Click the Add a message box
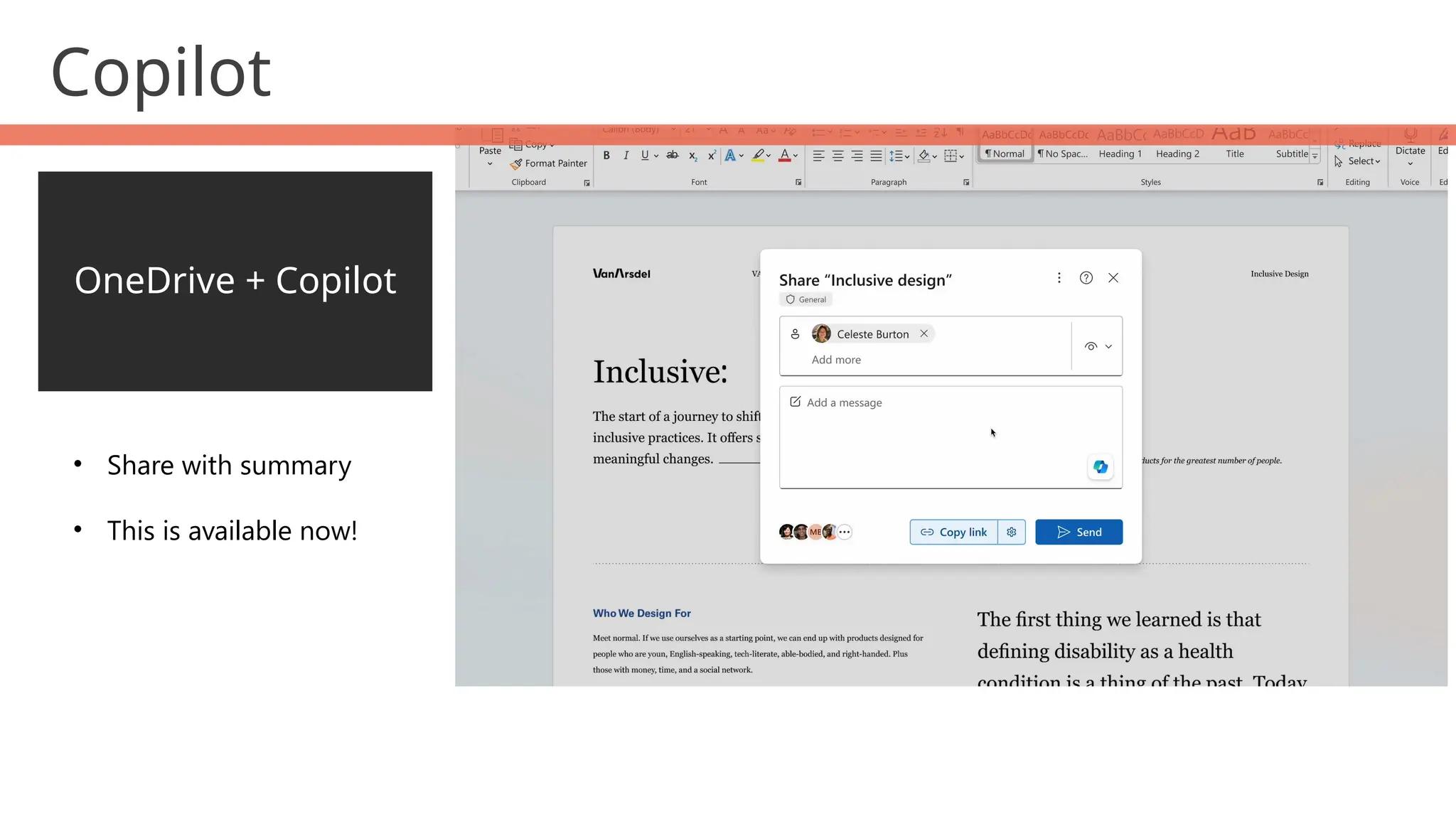Image resolution: width=1456 pixels, height=819 pixels. coord(951,437)
